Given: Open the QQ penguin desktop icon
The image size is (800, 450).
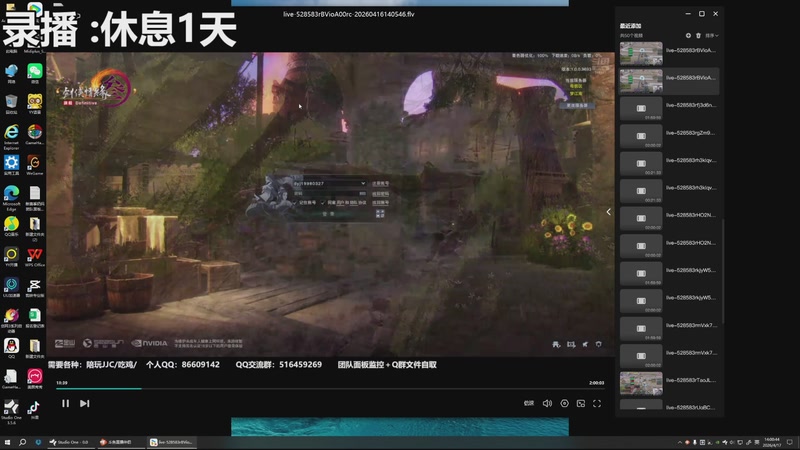Looking at the screenshot, I should (x=11, y=348).
